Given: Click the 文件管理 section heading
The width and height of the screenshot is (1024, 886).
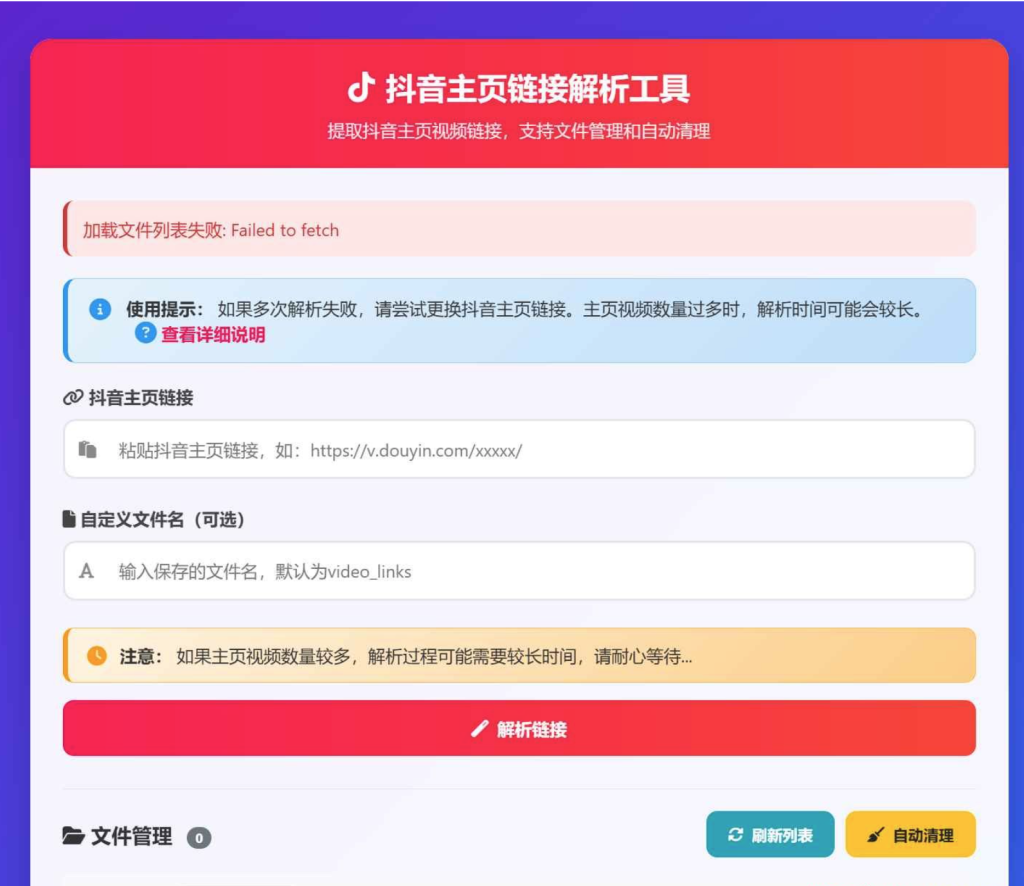Looking at the screenshot, I should [131, 836].
